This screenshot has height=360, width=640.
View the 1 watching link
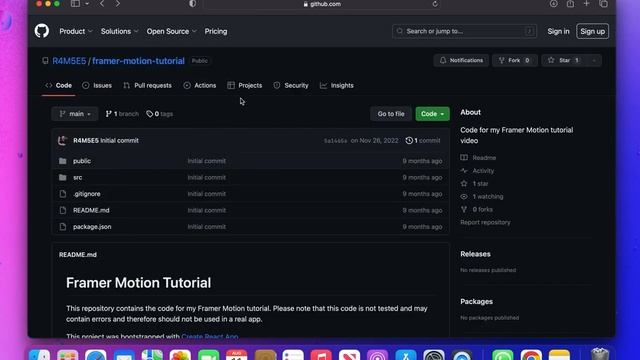coord(482,196)
